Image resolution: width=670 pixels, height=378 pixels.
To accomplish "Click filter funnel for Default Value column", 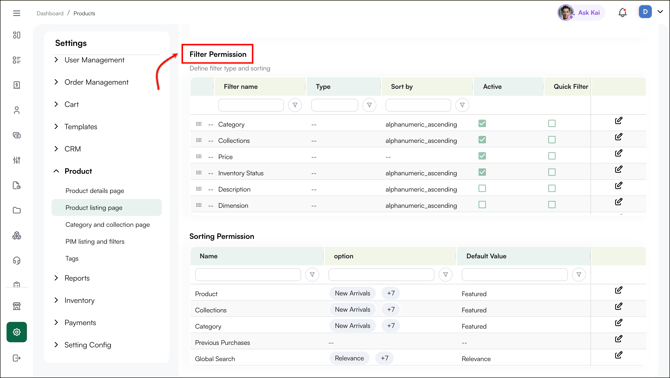I will pyautogui.click(x=579, y=275).
